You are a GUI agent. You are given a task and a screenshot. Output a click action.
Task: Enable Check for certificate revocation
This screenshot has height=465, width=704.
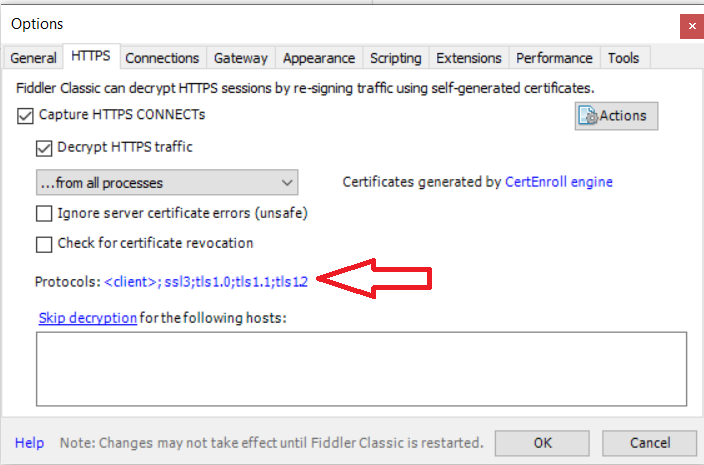click(x=44, y=243)
